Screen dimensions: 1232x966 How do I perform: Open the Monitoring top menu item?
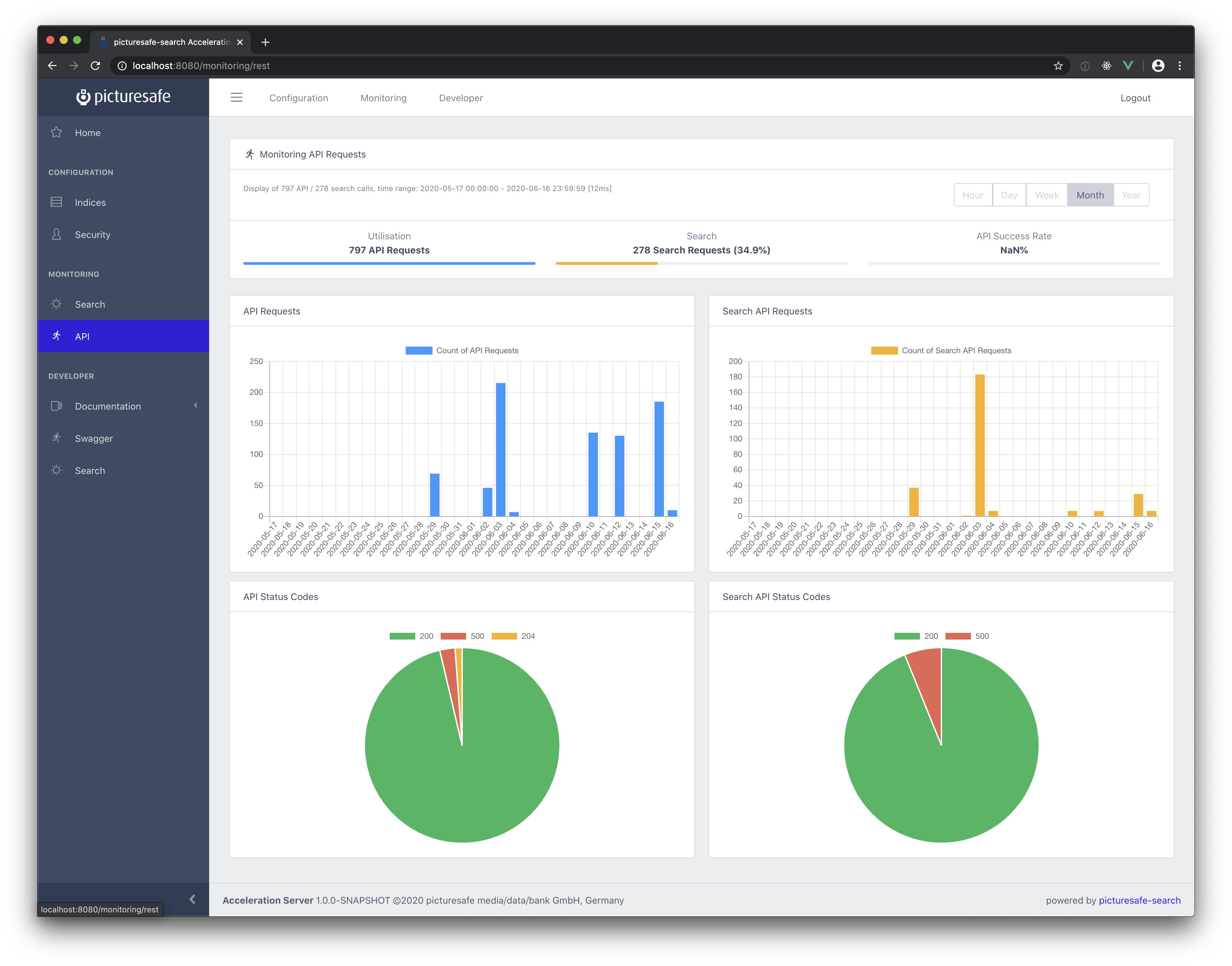point(383,98)
